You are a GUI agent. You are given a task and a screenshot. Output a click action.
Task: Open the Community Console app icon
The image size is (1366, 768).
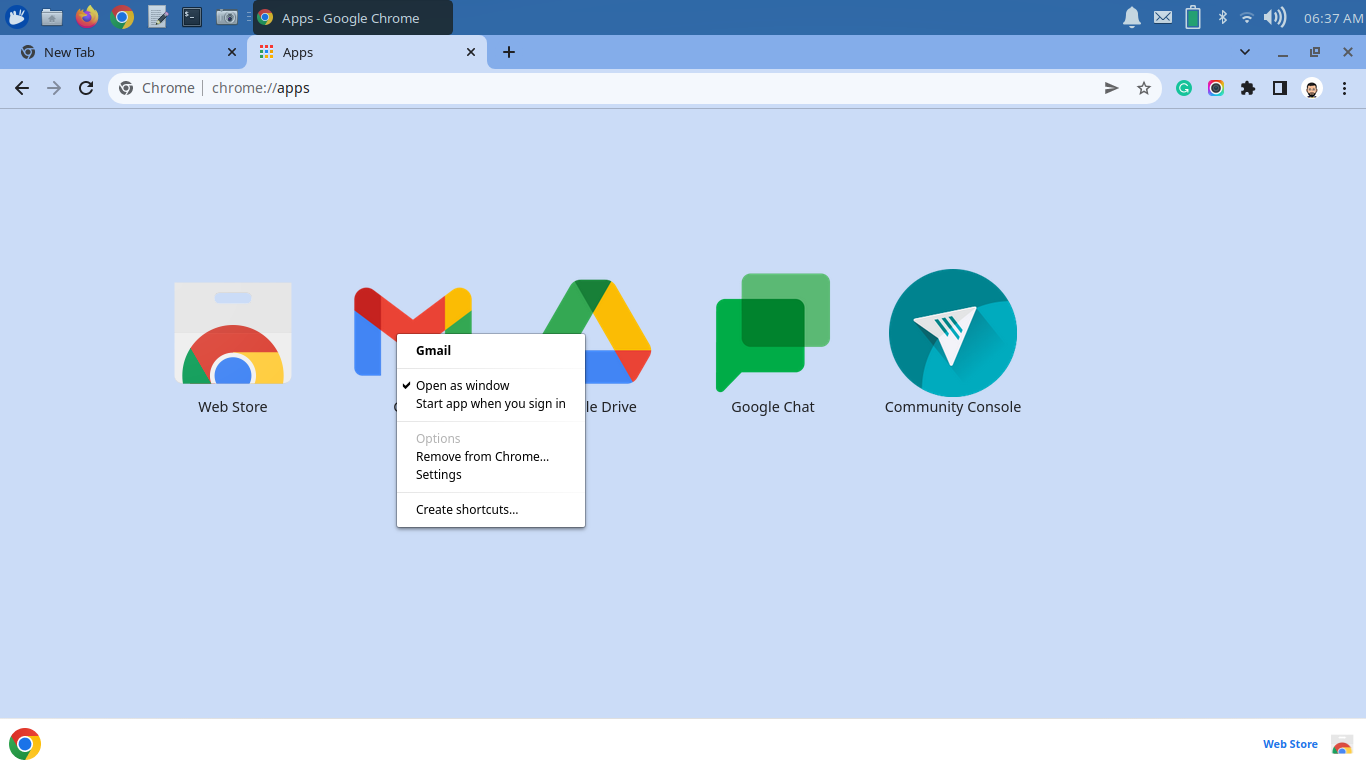coord(952,333)
